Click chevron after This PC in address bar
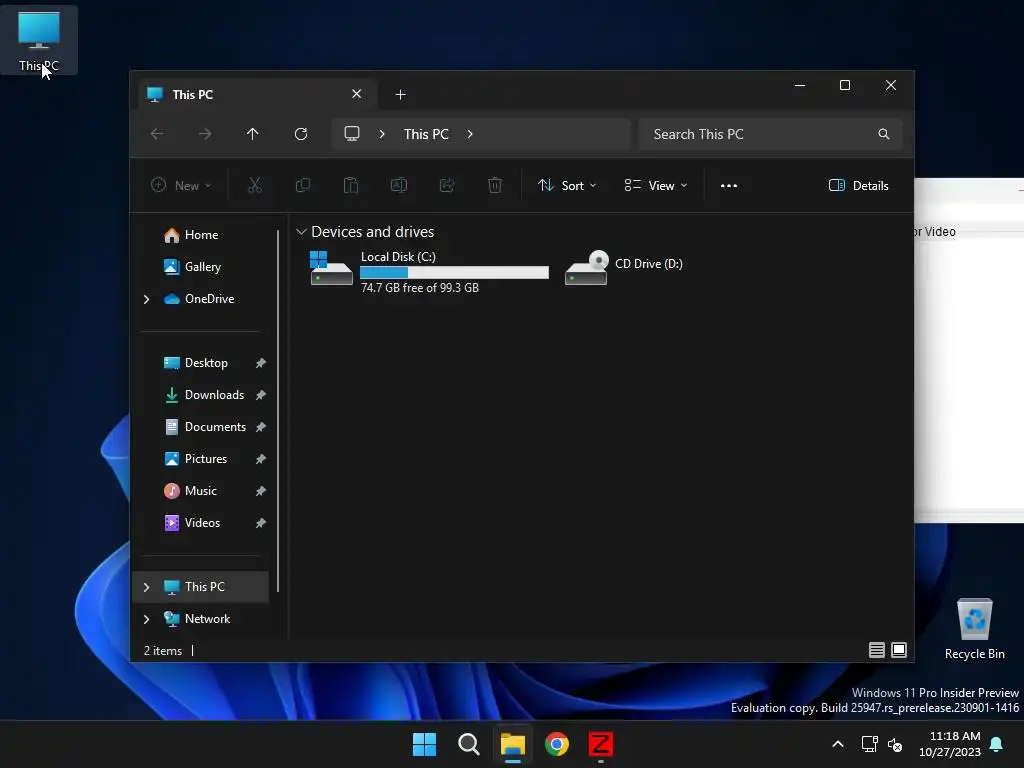Screen dimensions: 1024x768 pyautogui.click(x=470, y=134)
